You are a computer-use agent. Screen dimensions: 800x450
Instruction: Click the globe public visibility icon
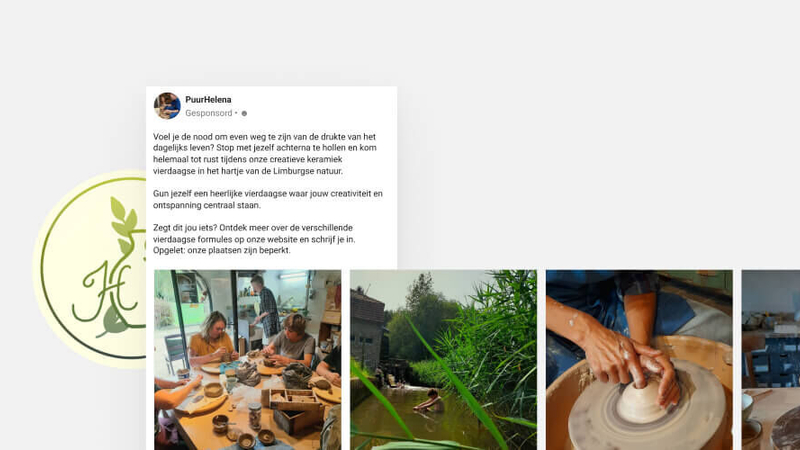[x=244, y=114]
